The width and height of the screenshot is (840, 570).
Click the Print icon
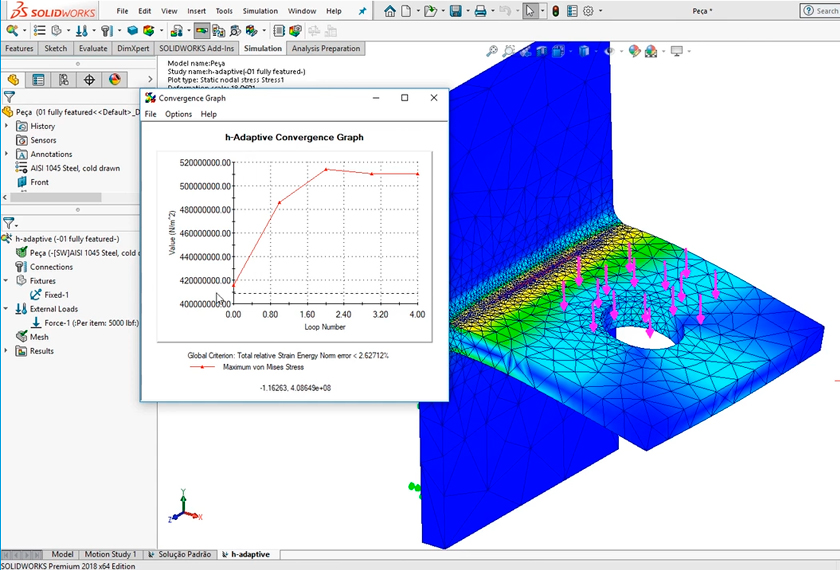click(481, 11)
